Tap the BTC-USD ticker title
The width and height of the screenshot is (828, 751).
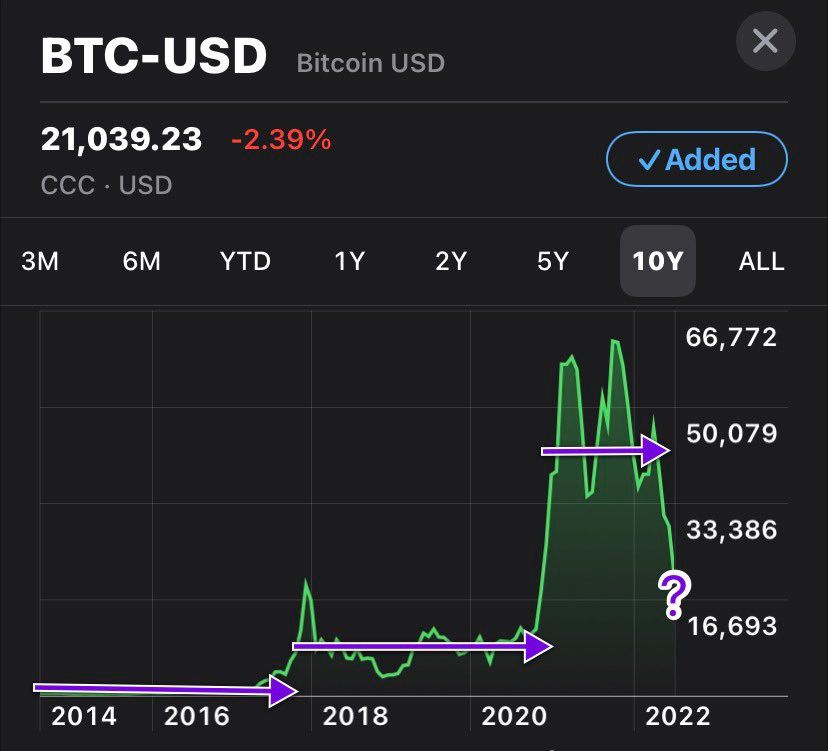point(154,57)
